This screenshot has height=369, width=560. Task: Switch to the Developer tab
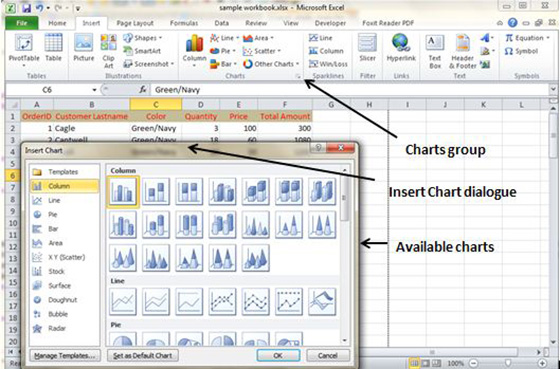click(x=330, y=23)
